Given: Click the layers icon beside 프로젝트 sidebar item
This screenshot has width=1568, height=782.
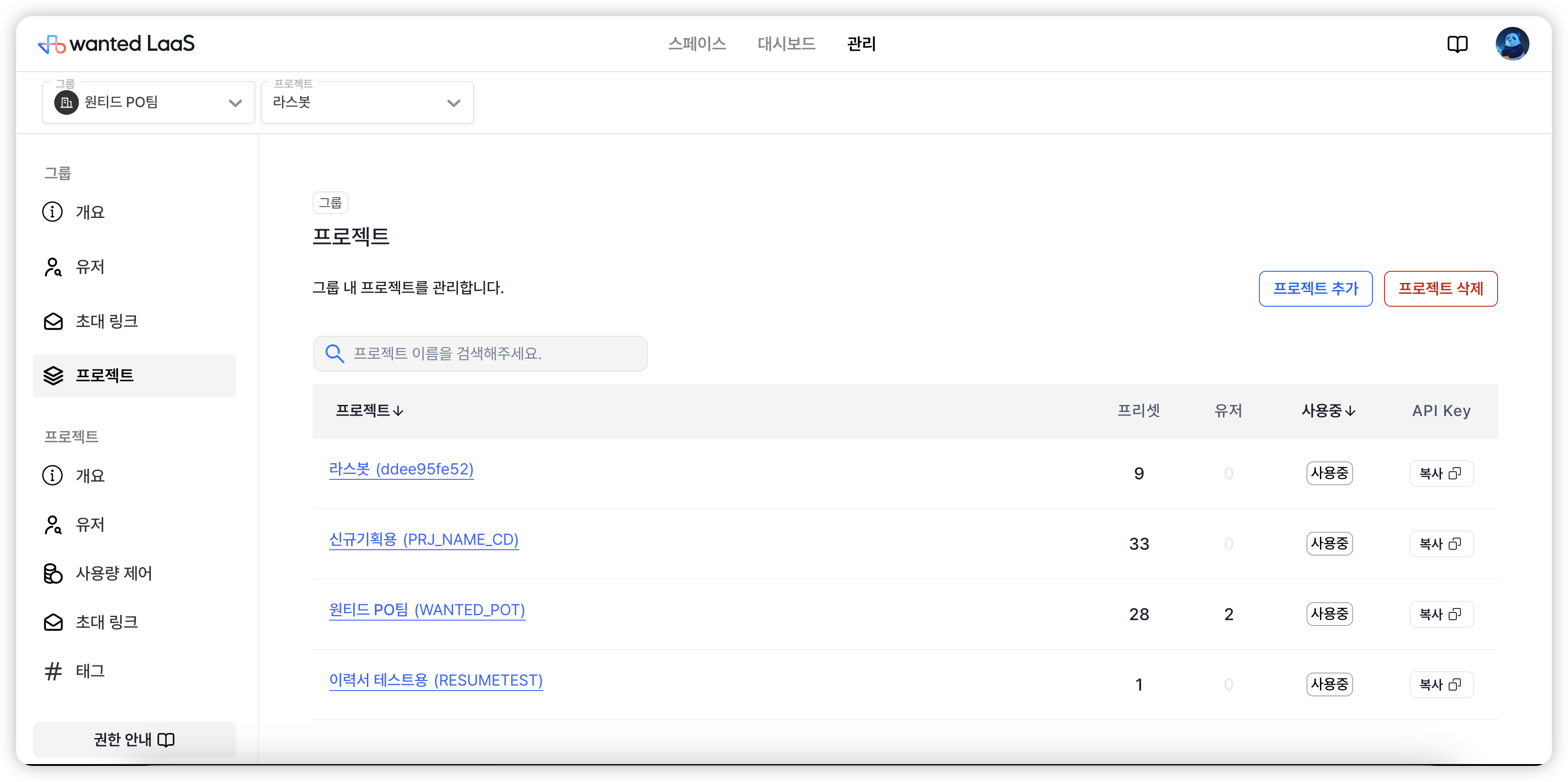Looking at the screenshot, I should (x=53, y=375).
